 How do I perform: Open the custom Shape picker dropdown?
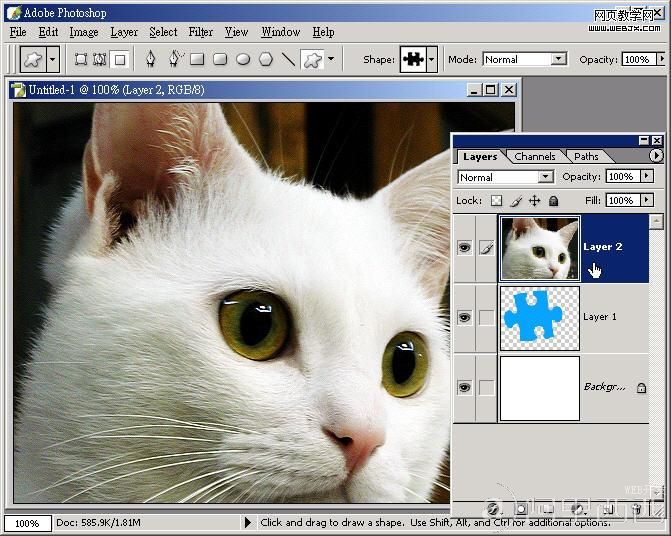pyautogui.click(x=431, y=59)
